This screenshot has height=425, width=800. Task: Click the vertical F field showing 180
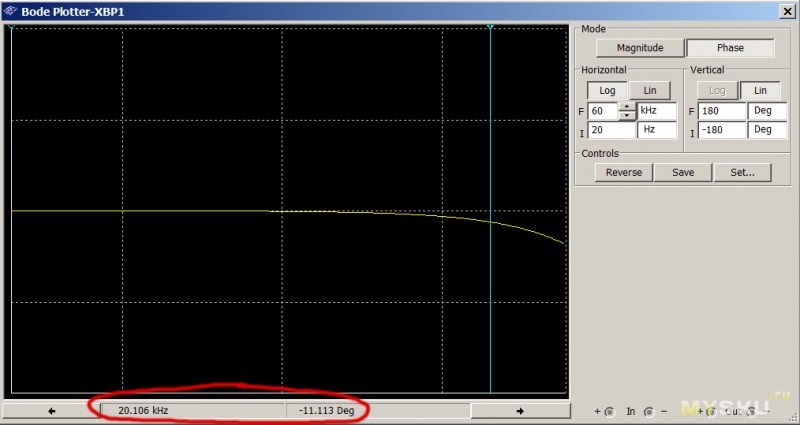722,111
